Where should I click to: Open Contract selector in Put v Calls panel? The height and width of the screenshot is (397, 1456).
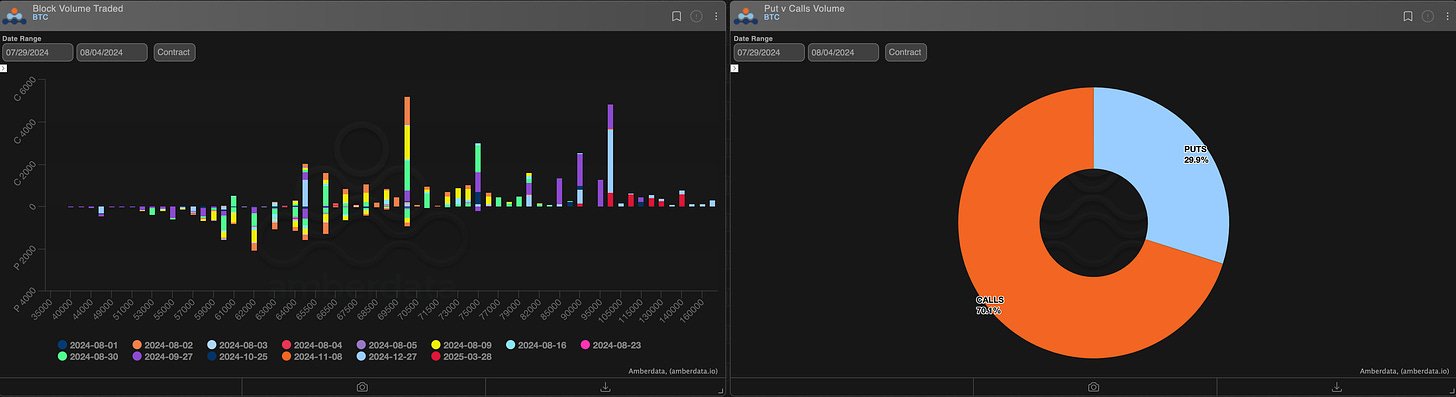coord(906,52)
